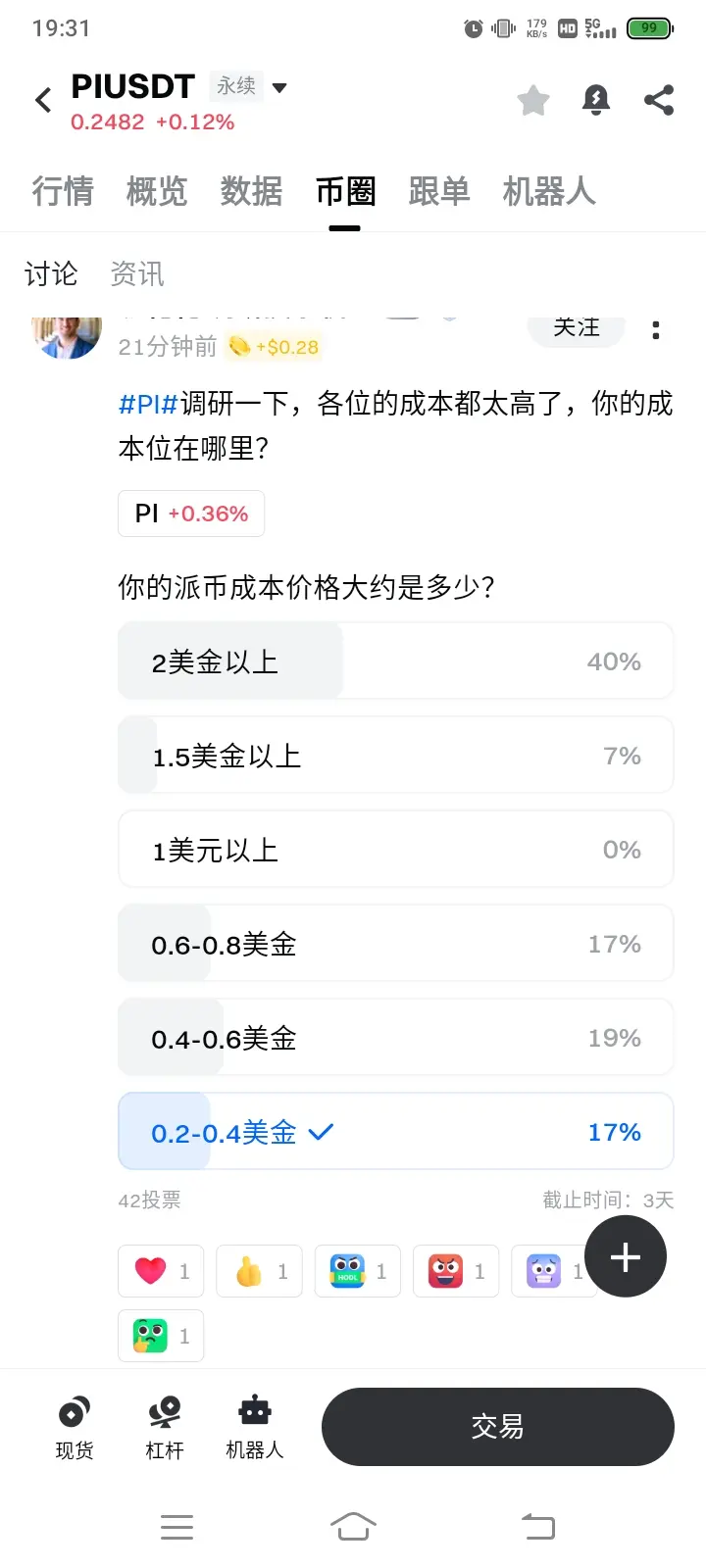React with the red heart emoji
The image size is (706, 1568).
tap(161, 1271)
